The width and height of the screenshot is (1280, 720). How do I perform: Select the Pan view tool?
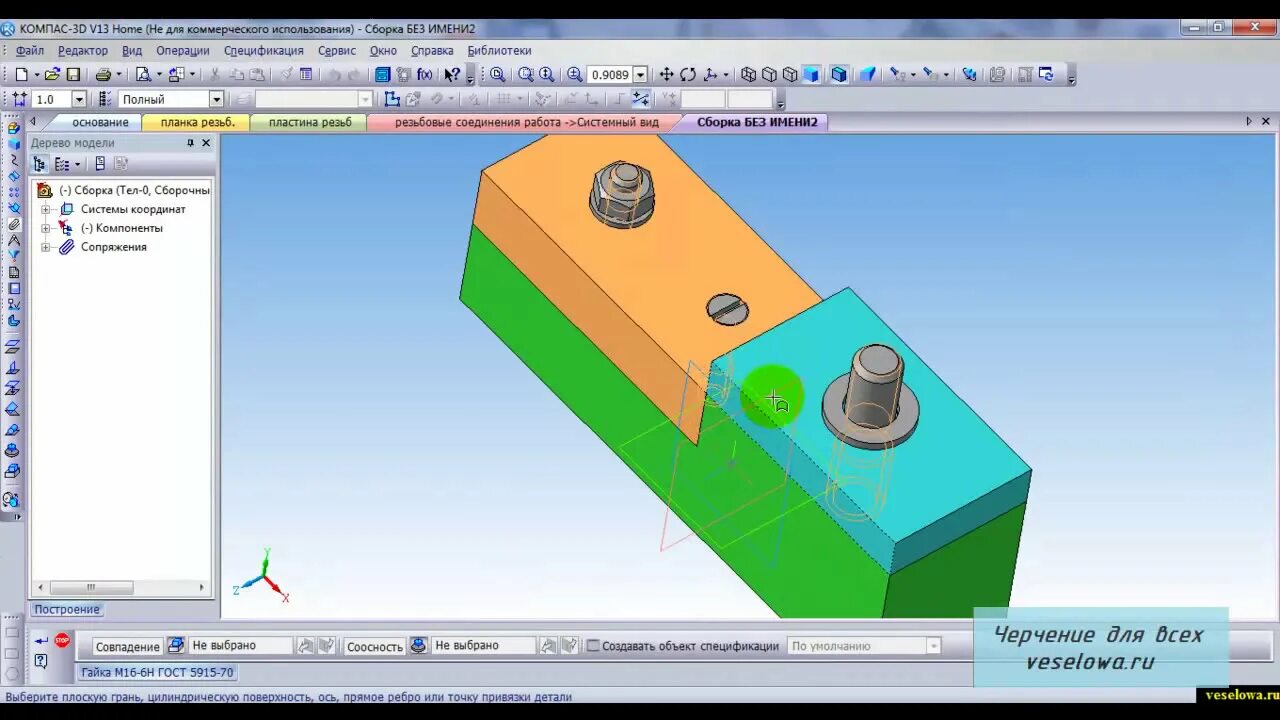click(x=666, y=74)
